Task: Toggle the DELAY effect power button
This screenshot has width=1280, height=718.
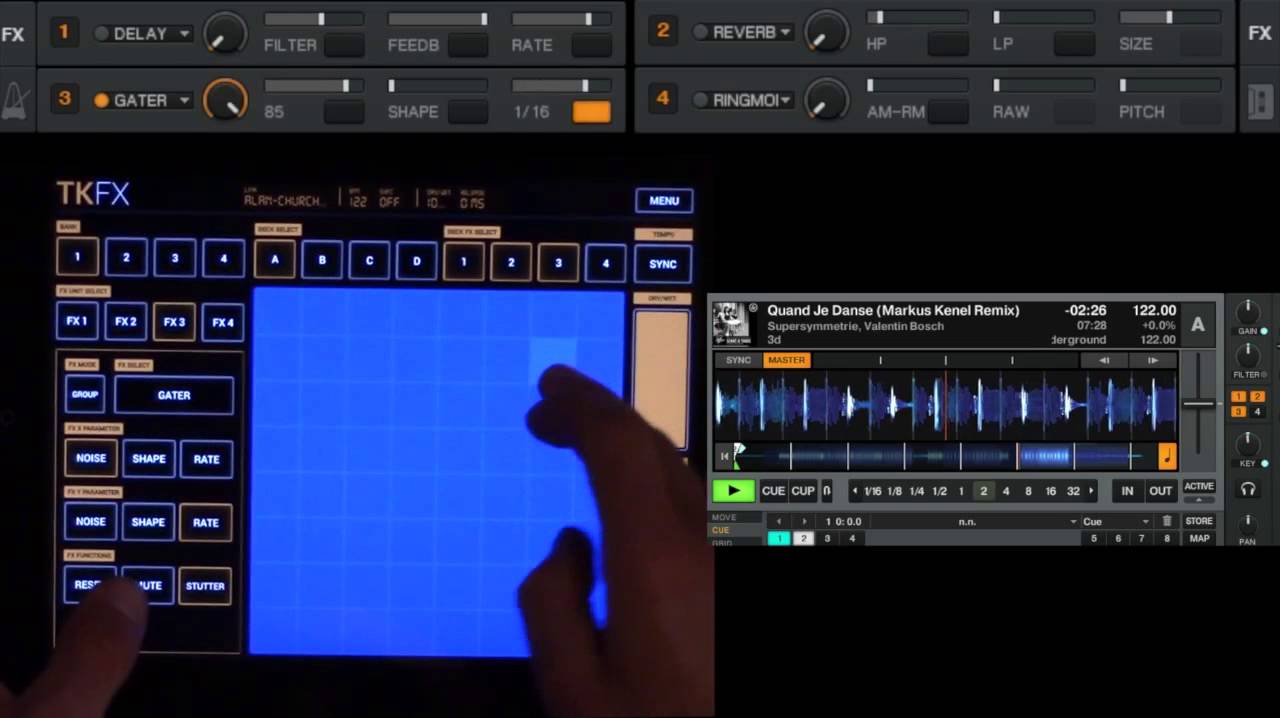Action: click(101, 34)
